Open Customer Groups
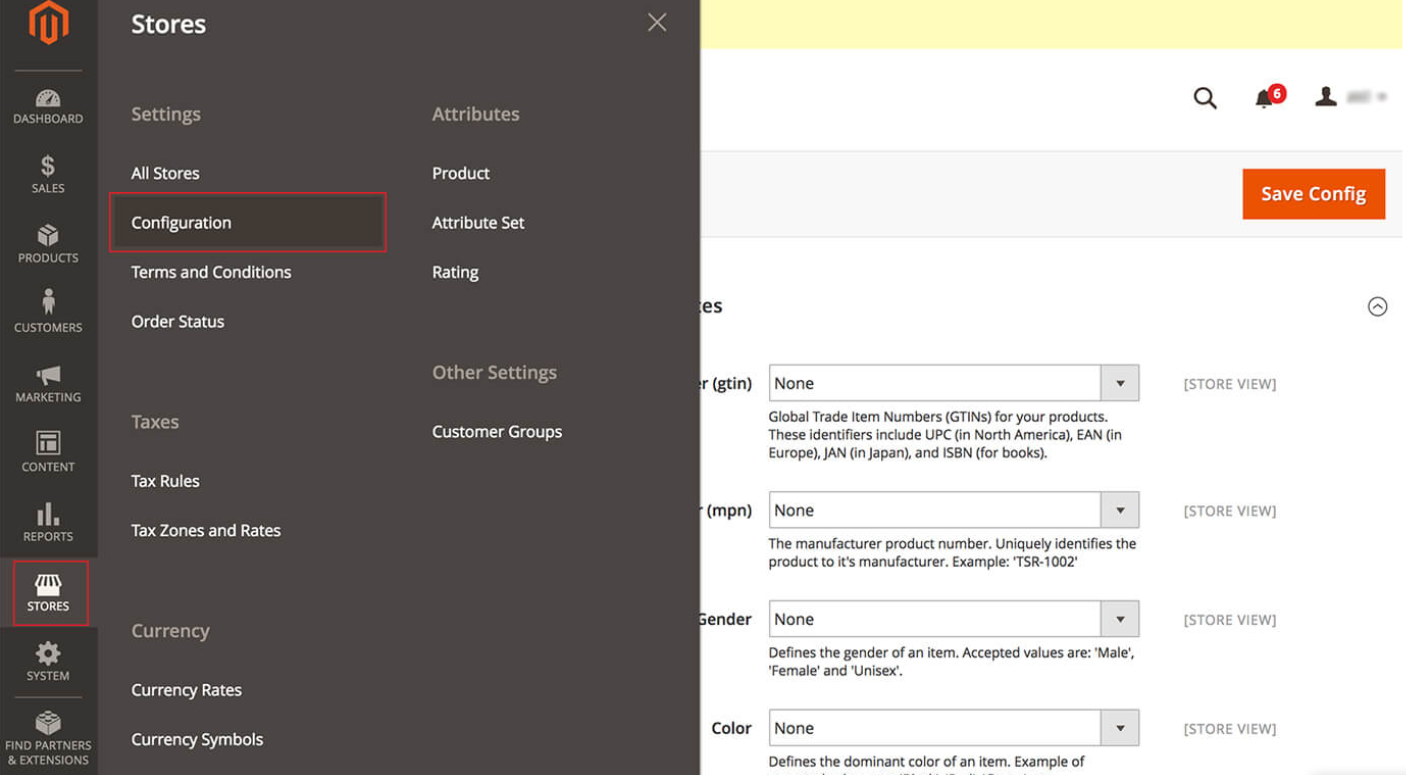This screenshot has height=775, width=1406. [x=497, y=432]
